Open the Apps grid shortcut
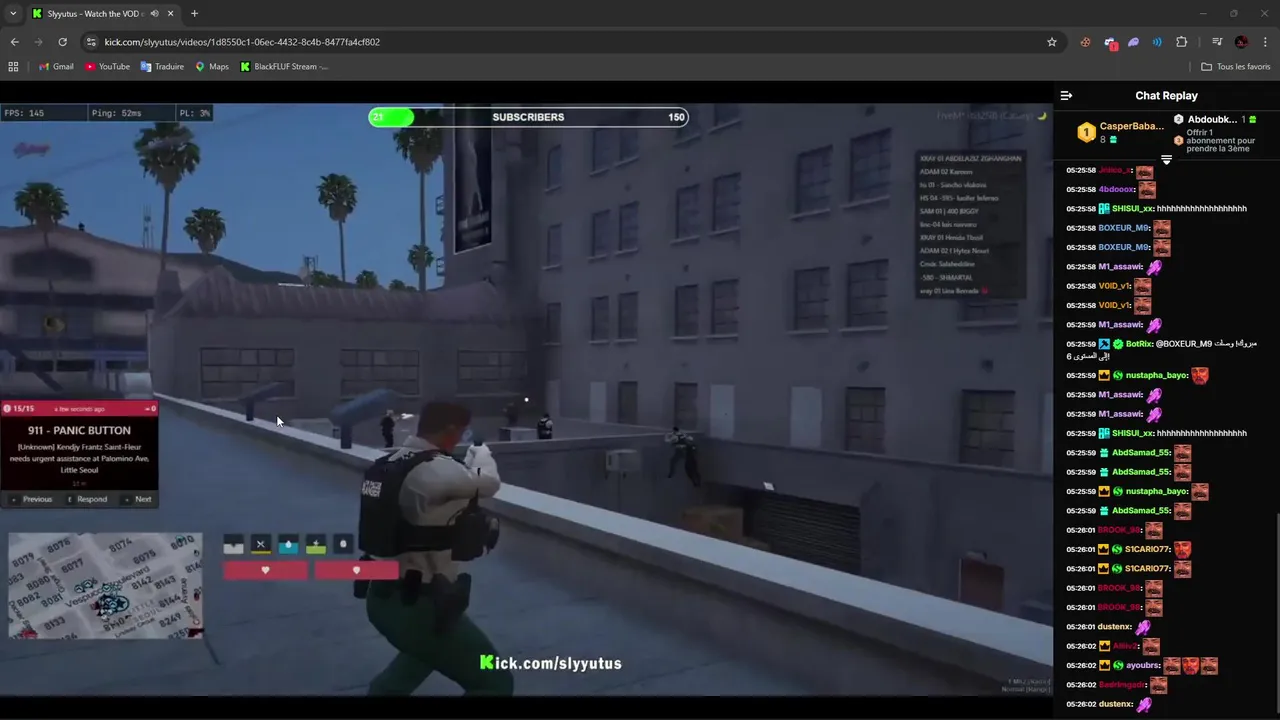1280x720 pixels. point(13,66)
